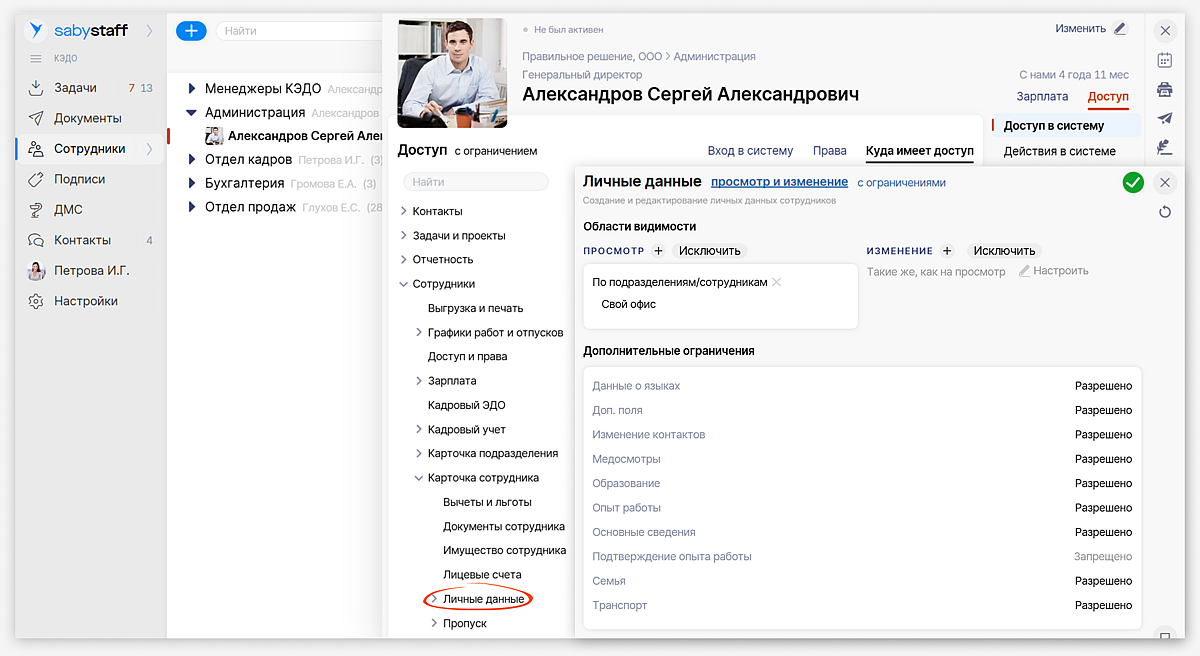The image size is (1200, 656).
Task: Click Исключить button under Изменение
Action: [x=1005, y=251]
